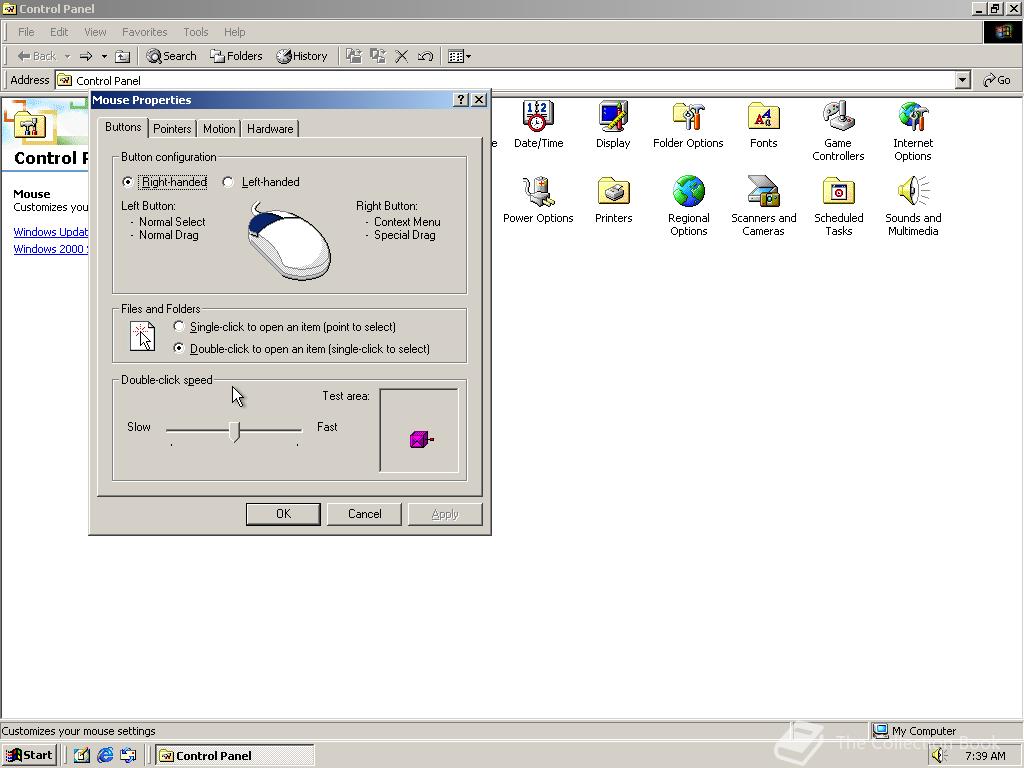Click the taskbar clock showing 7:39 AM
The height and width of the screenshot is (768, 1024).
pos(985,756)
